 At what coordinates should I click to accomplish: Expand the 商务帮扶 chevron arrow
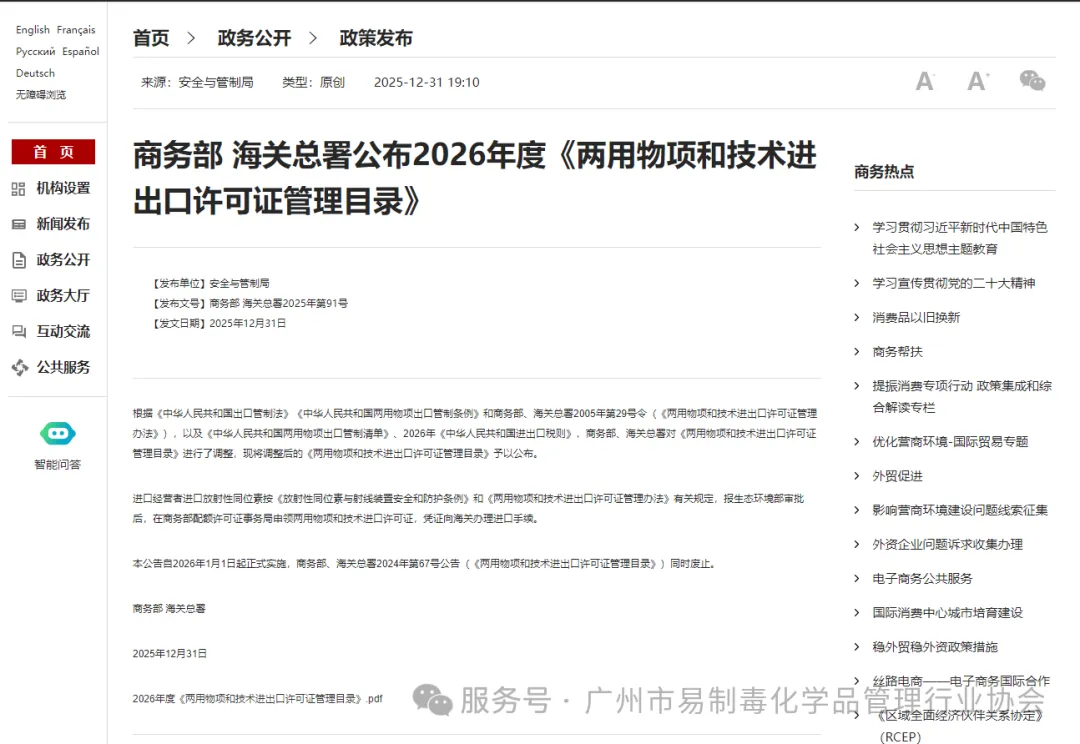(857, 351)
